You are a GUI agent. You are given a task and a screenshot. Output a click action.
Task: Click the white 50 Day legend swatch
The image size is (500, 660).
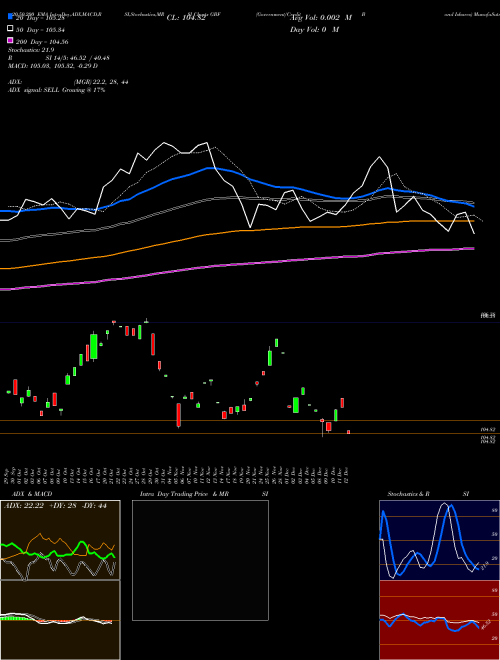tap(10, 29)
